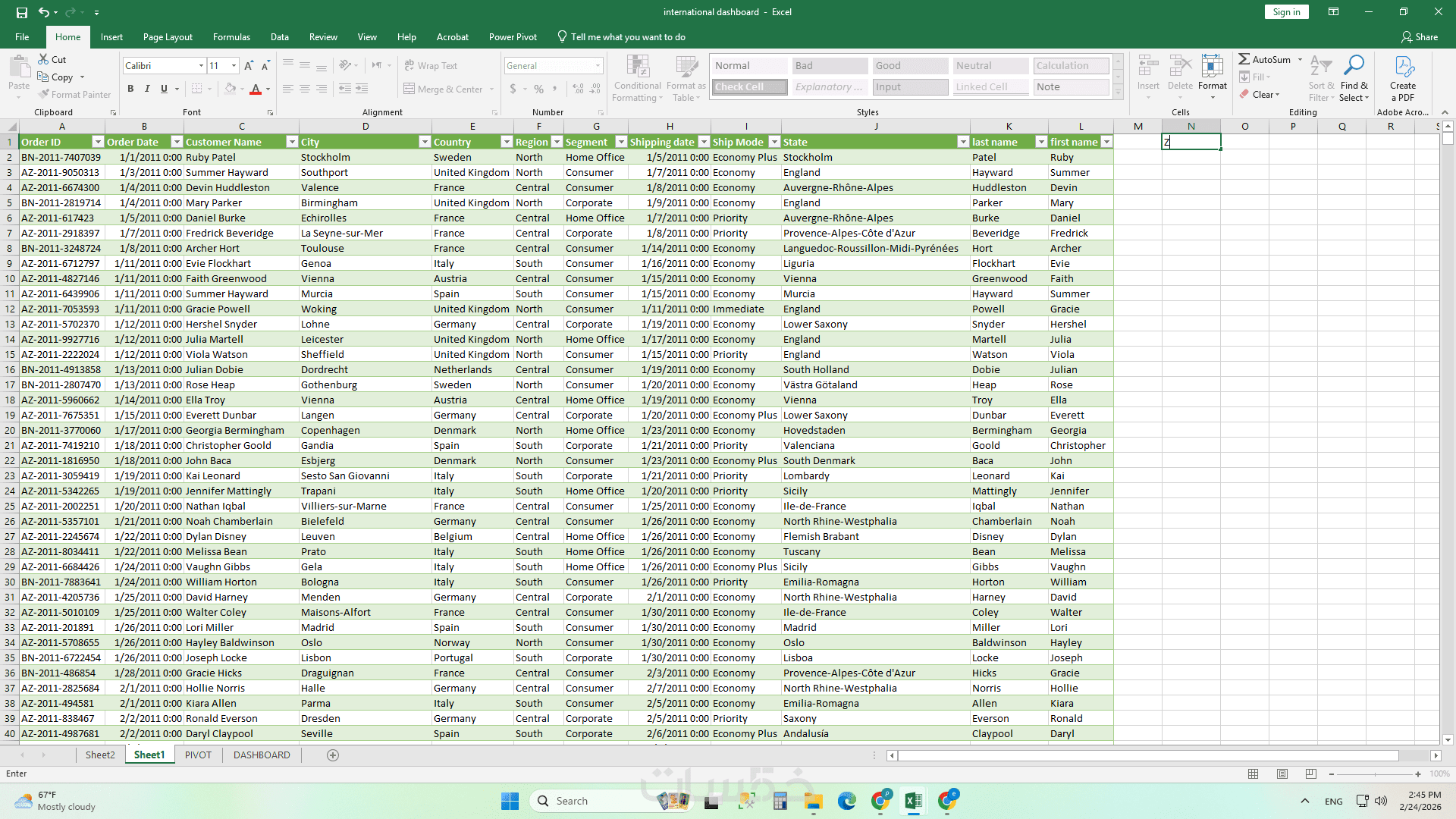This screenshot has width=1456, height=819.
Task: Click the Excel icon in the Windows taskbar
Action: click(x=913, y=801)
